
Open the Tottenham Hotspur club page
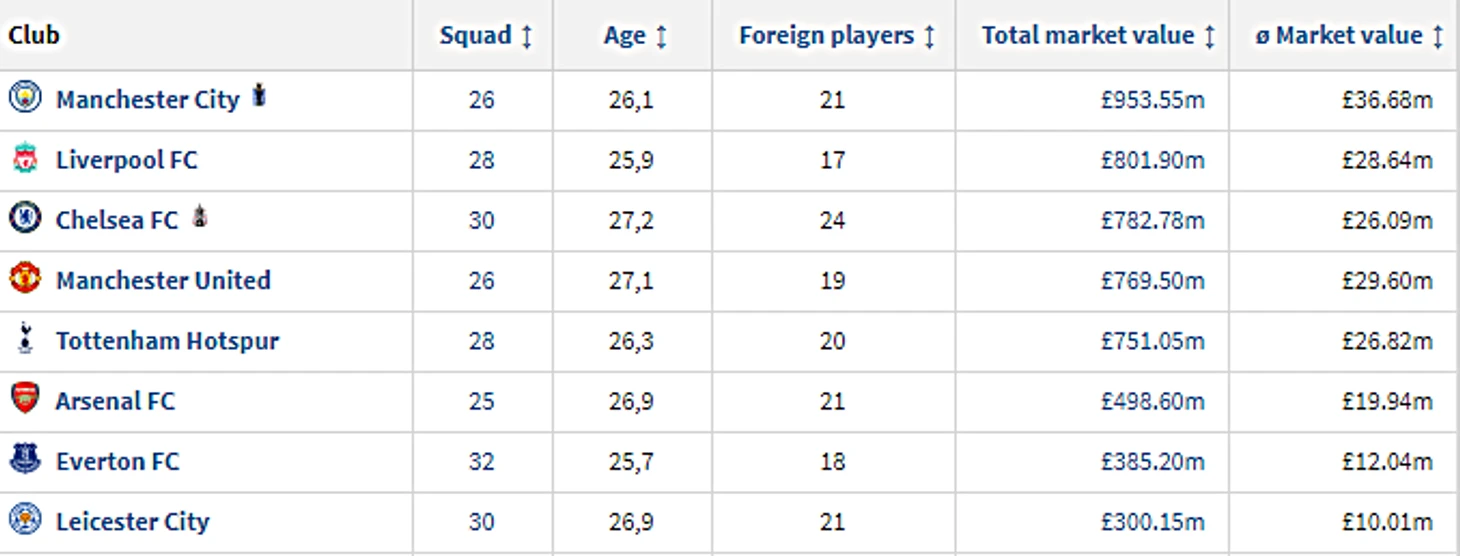coord(167,341)
